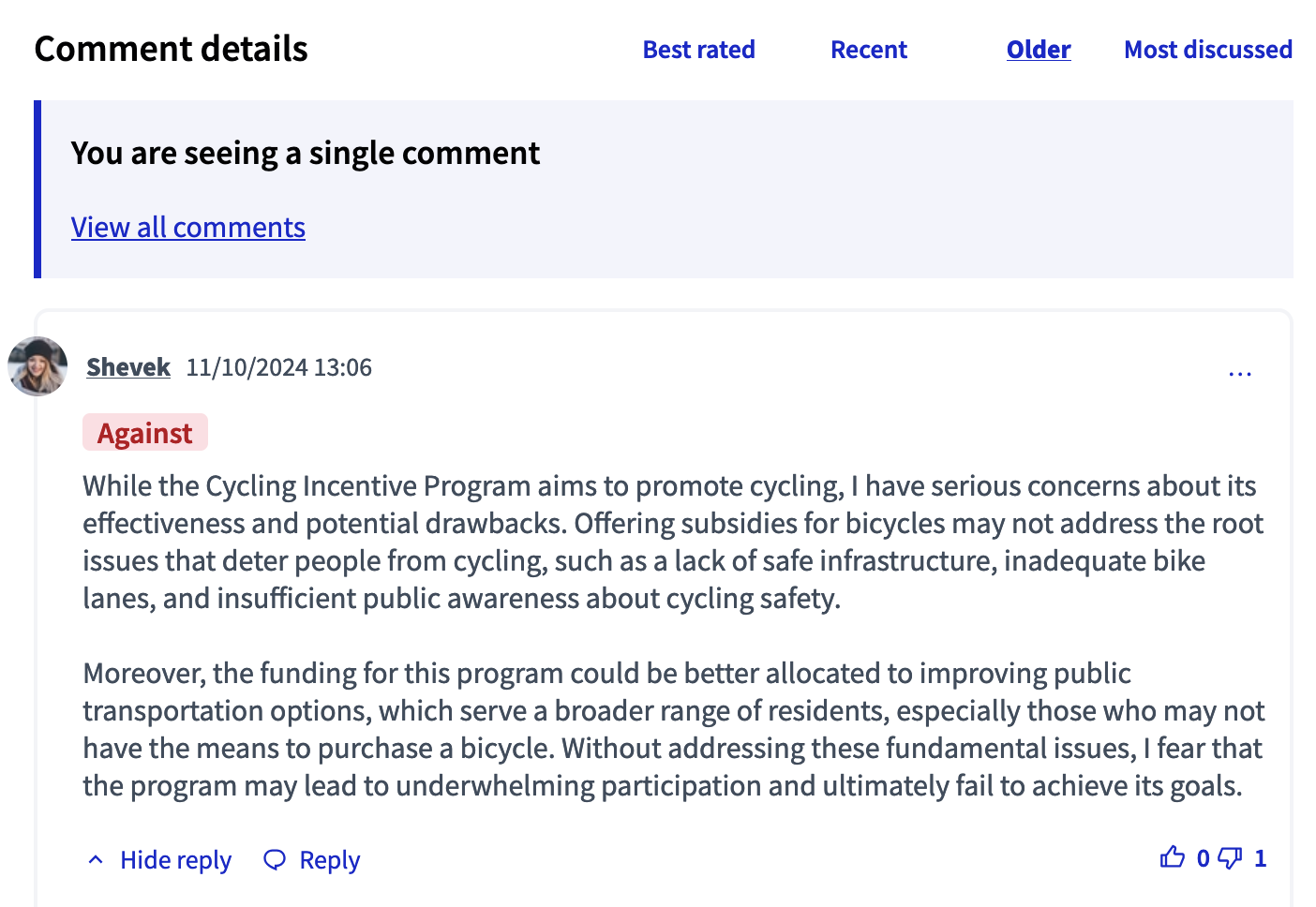Screen dimensions: 1316x907
Task: Sort comments by Most discussed
Action: [x=1208, y=50]
